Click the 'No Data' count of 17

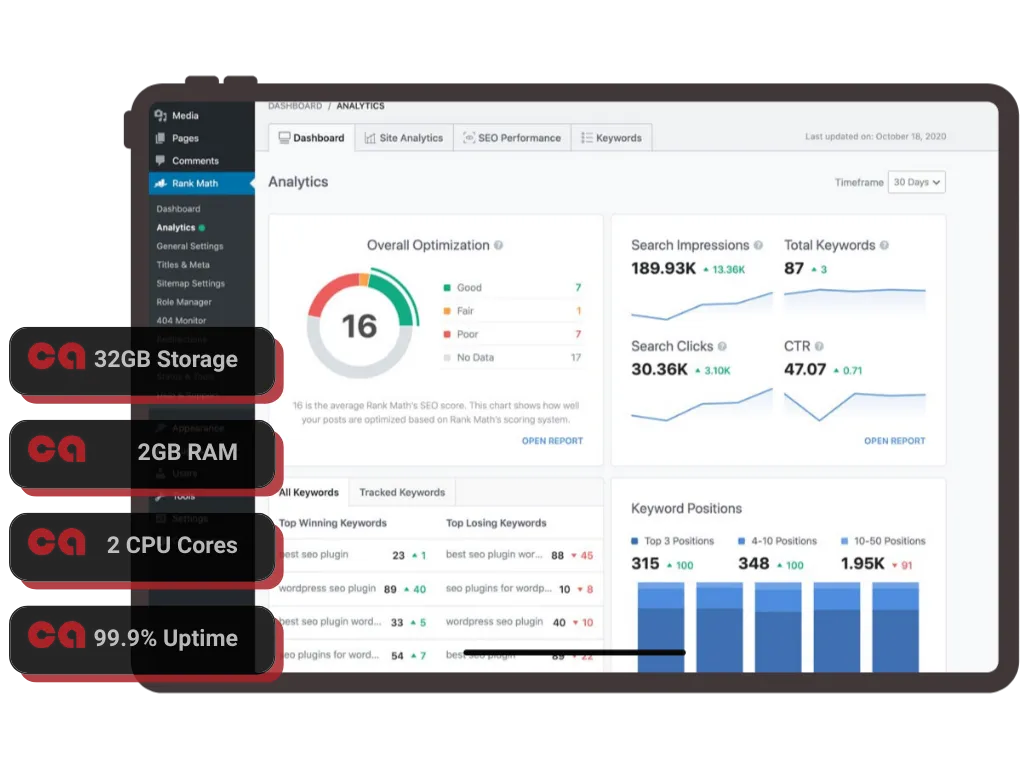coord(576,358)
